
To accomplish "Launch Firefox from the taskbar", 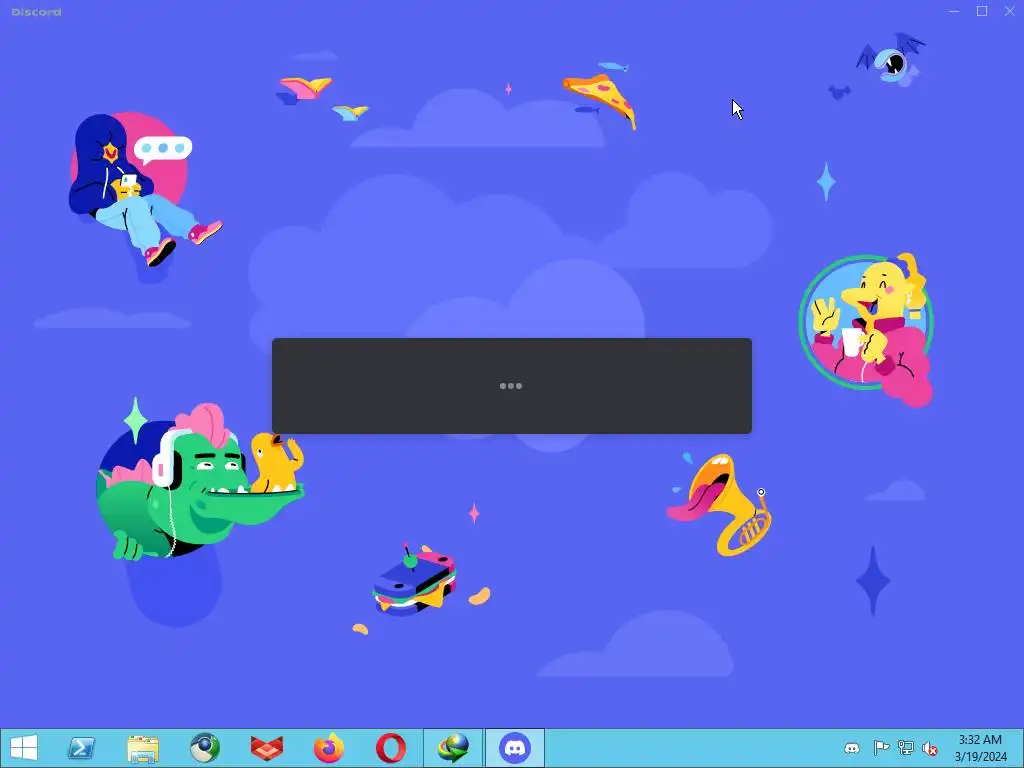I will pyautogui.click(x=328, y=748).
